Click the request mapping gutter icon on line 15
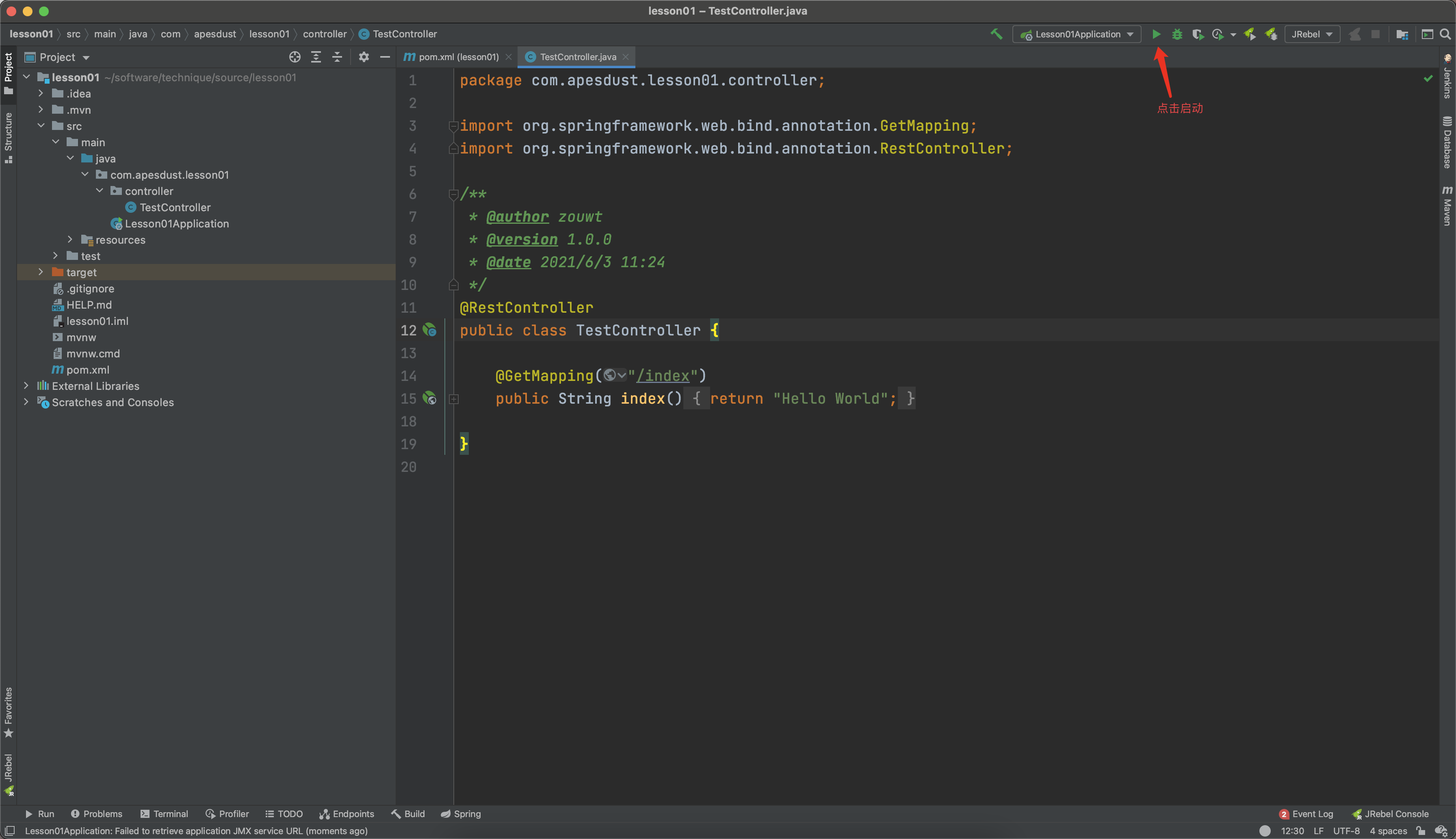Viewport: 1456px width, 839px height. [x=429, y=398]
